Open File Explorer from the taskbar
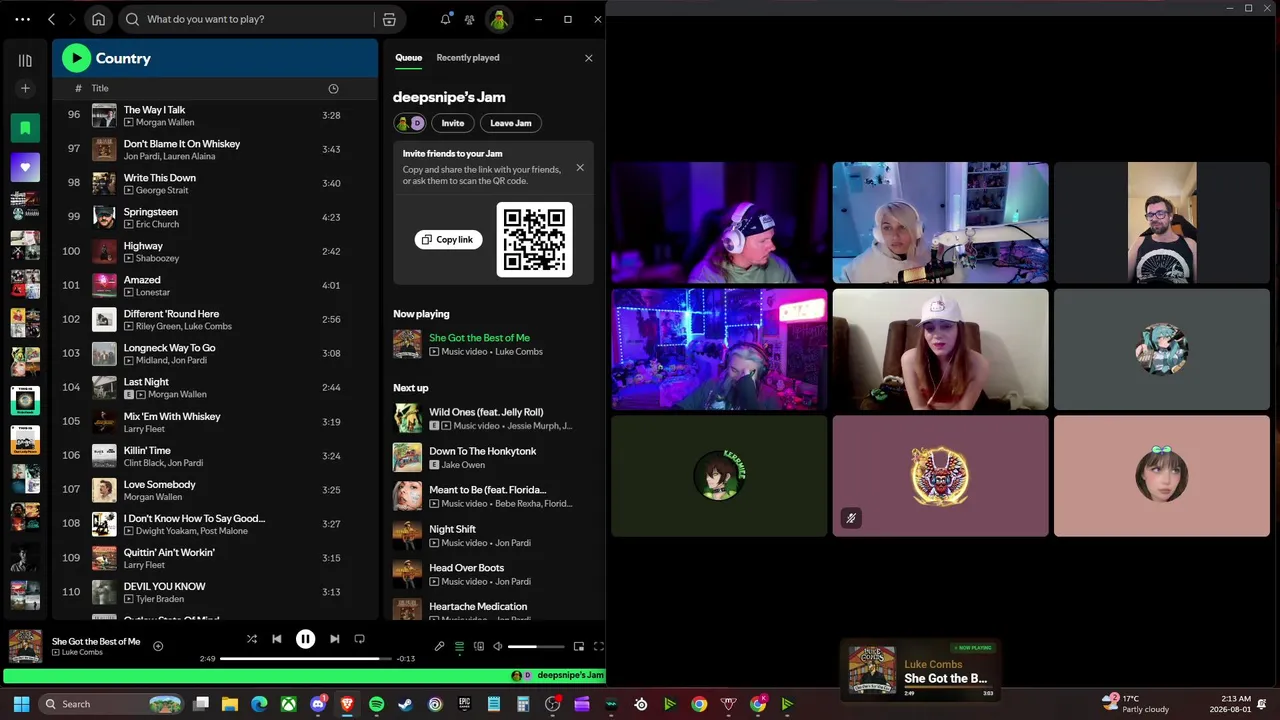This screenshot has width=1280, height=720. [230, 704]
